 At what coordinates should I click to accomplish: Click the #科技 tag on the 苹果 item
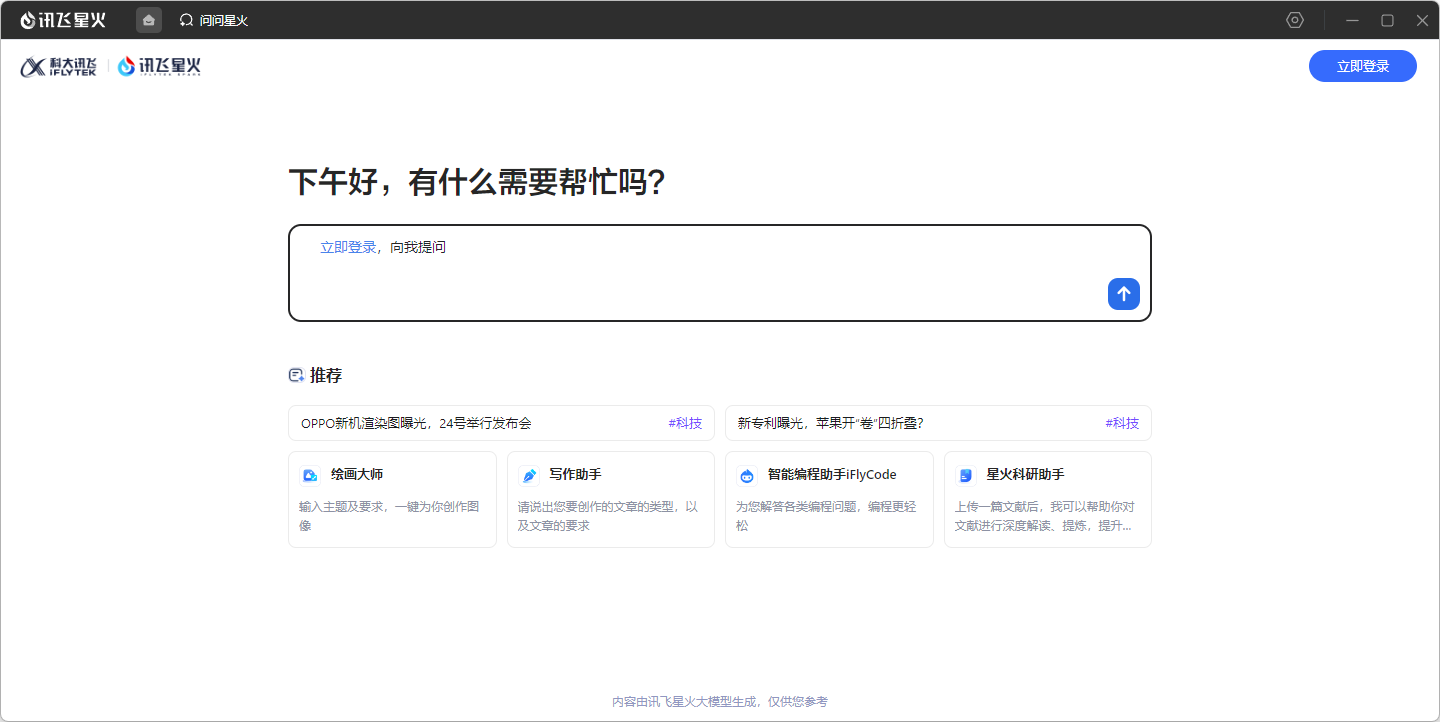click(1122, 423)
